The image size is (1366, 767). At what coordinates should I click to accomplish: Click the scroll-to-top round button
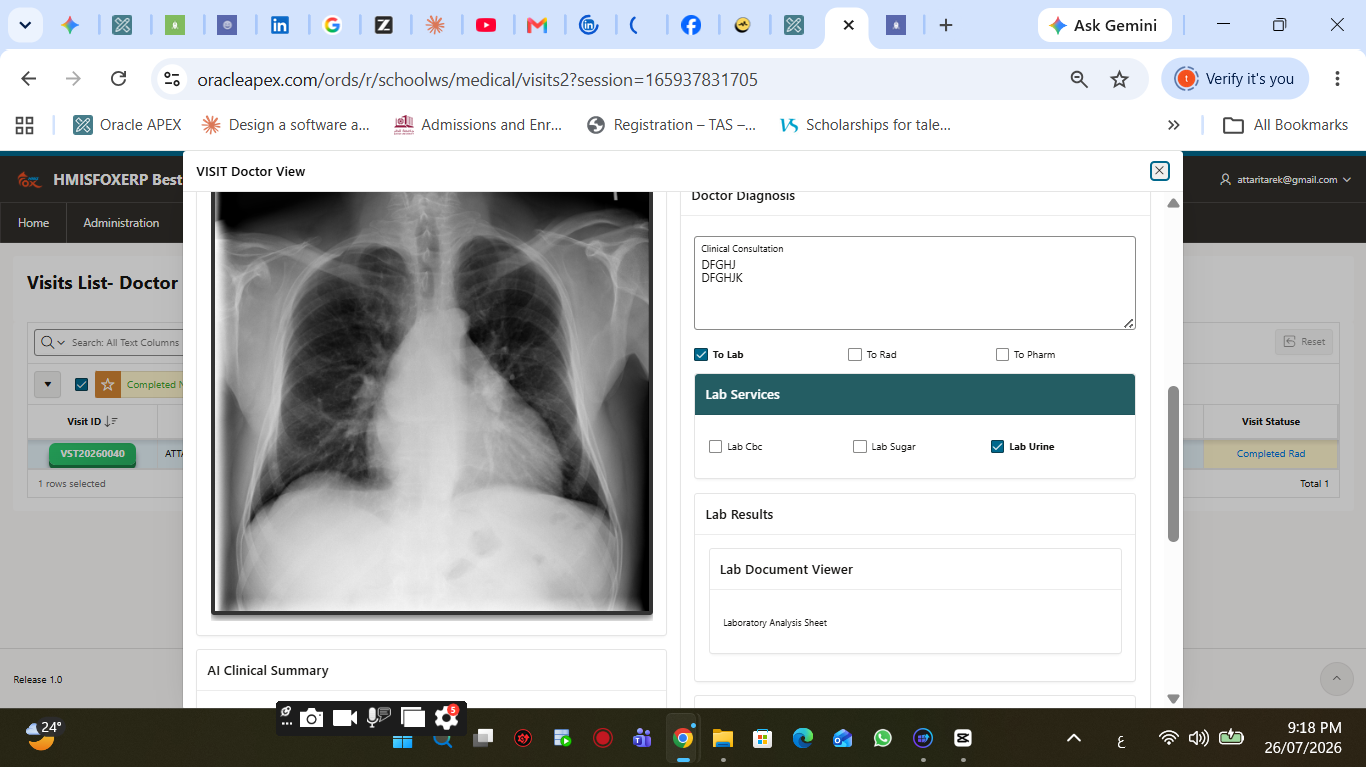pyautogui.click(x=1337, y=679)
